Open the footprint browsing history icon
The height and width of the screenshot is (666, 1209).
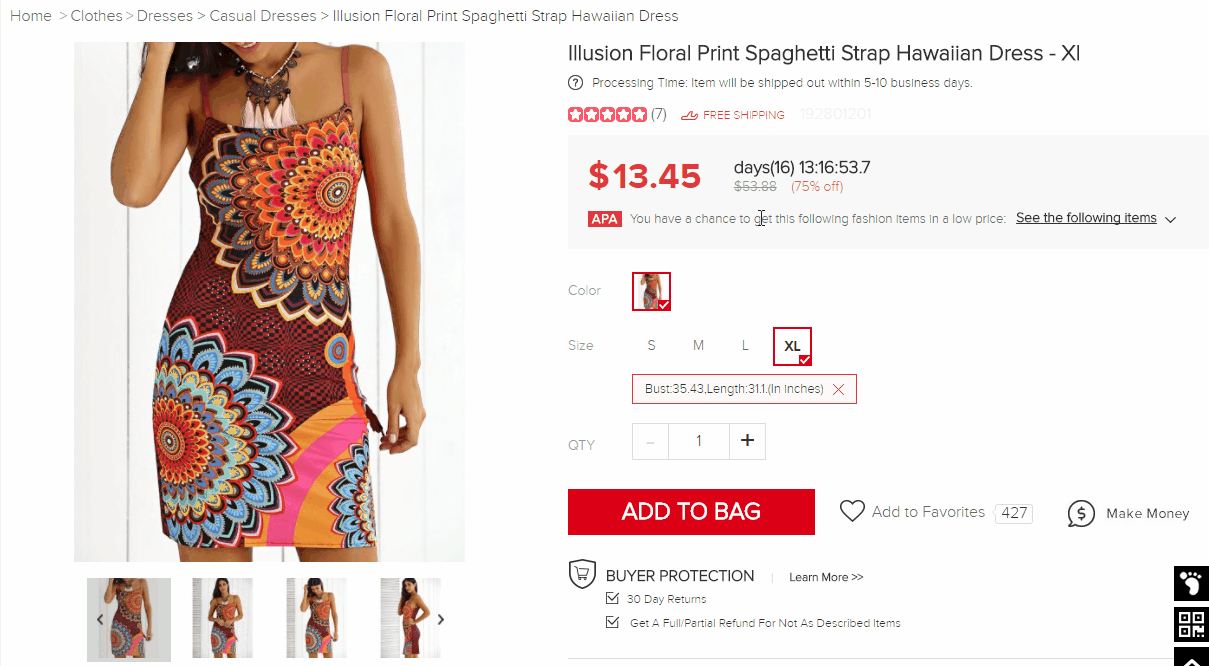(1190, 582)
